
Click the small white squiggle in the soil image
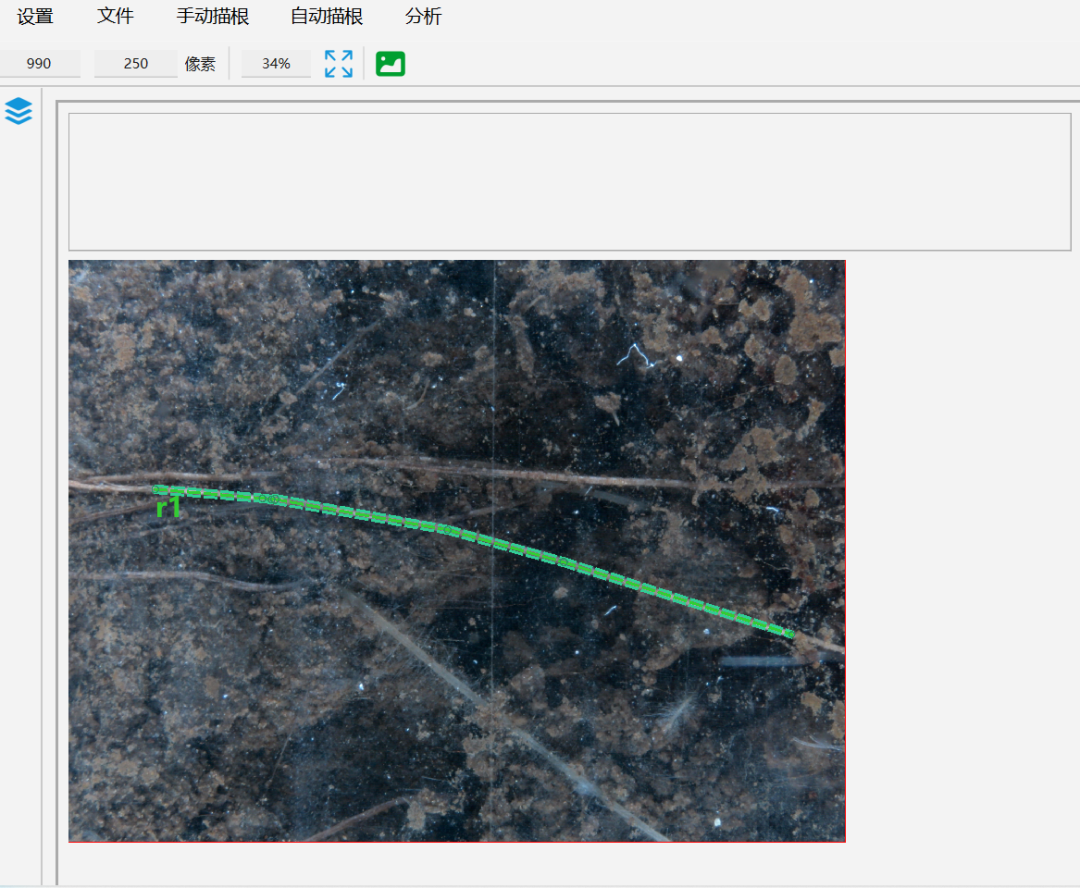(x=633, y=354)
